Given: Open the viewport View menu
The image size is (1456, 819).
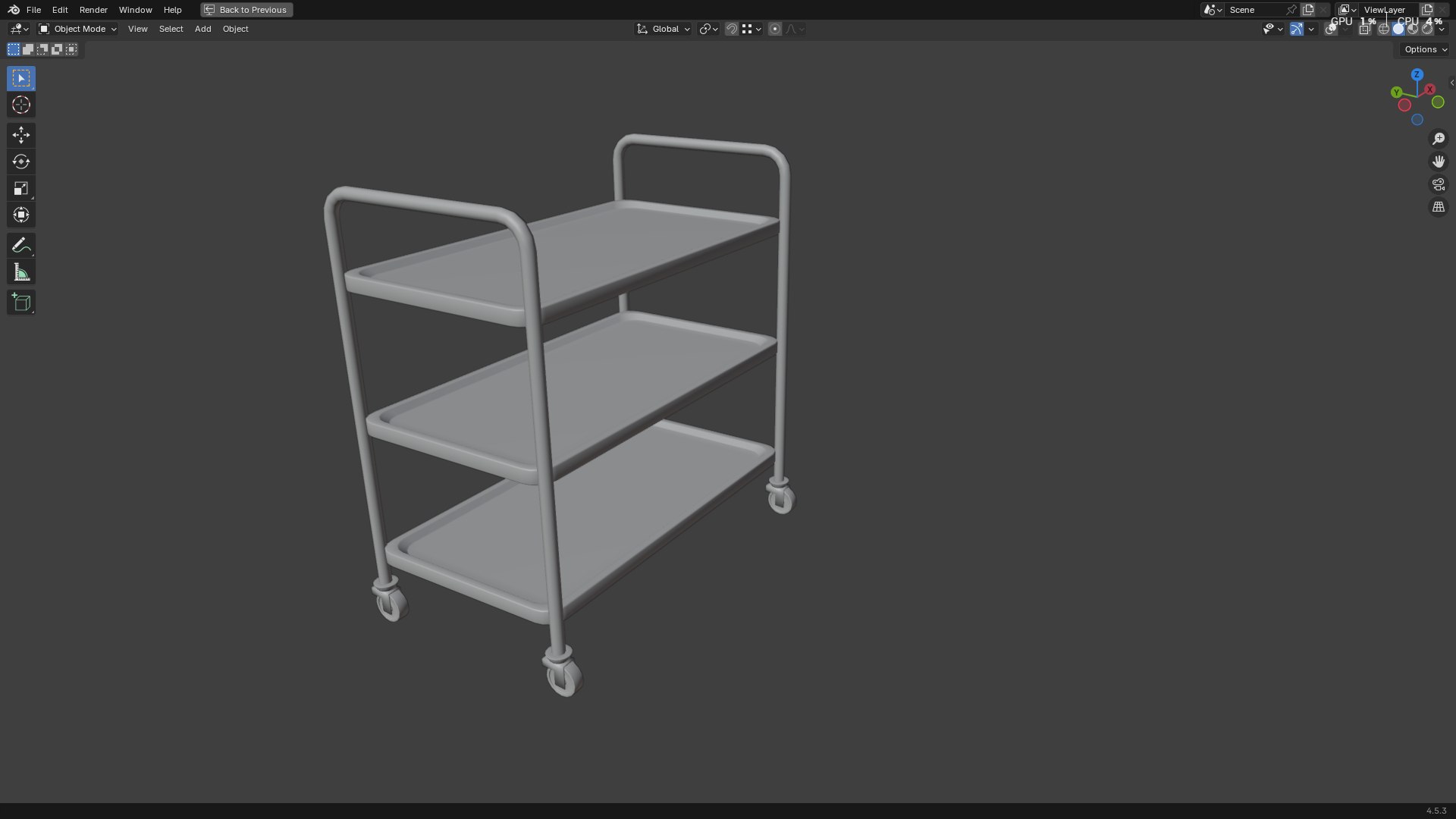Looking at the screenshot, I should click(x=137, y=29).
